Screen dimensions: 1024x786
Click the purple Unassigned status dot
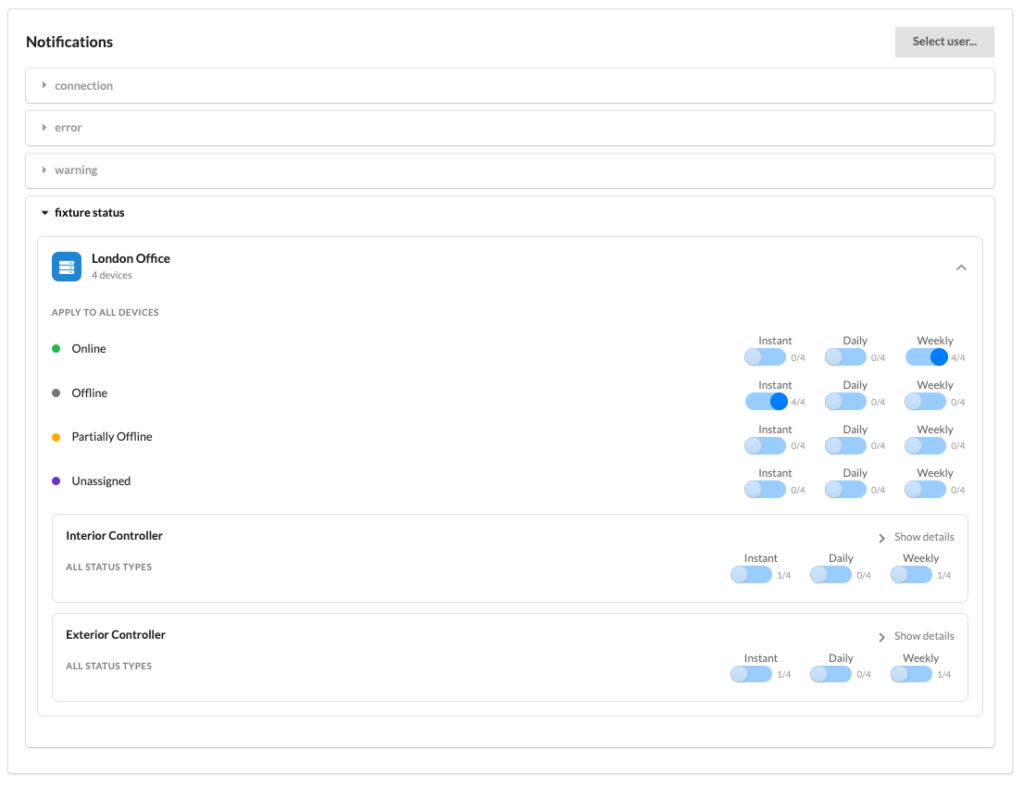(x=56, y=481)
